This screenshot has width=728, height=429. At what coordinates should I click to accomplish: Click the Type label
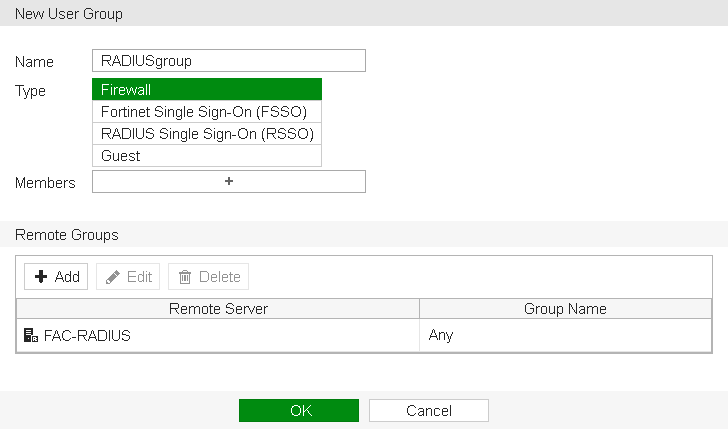[x=31, y=91]
